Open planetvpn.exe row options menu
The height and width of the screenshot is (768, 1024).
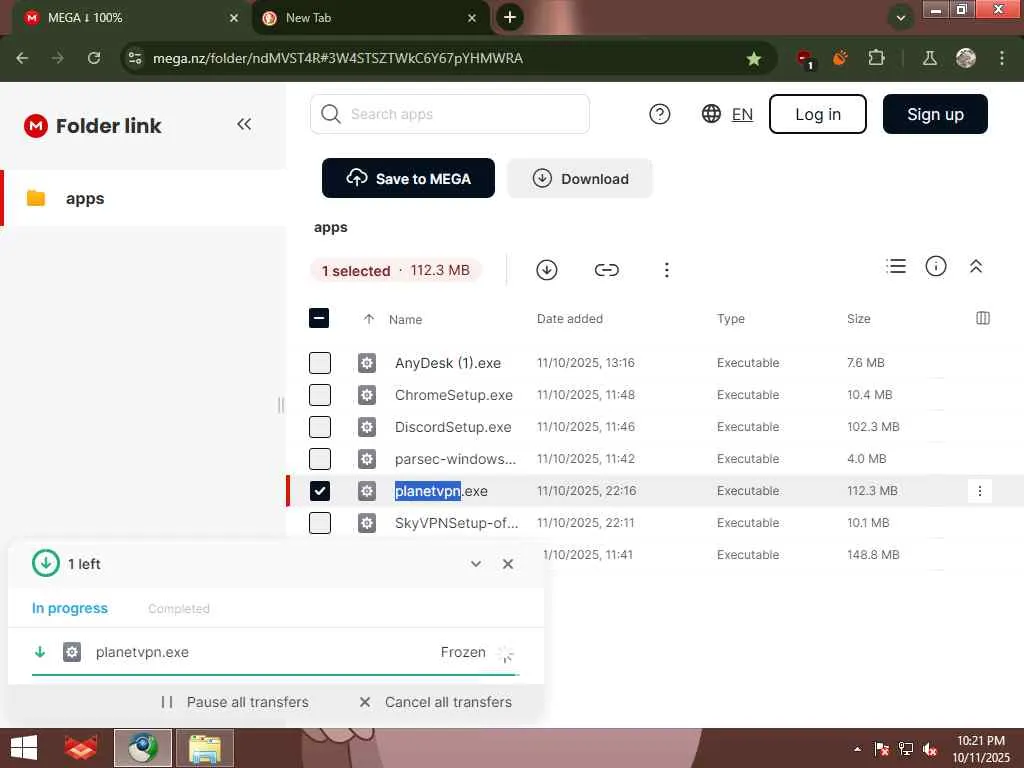click(x=979, y=491)
